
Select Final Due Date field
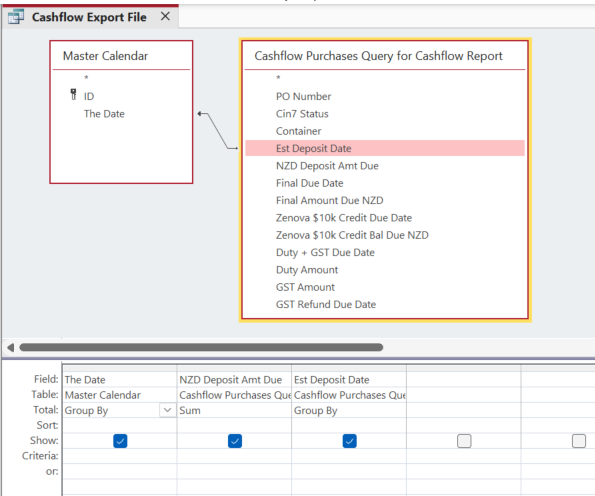[309, 183]
